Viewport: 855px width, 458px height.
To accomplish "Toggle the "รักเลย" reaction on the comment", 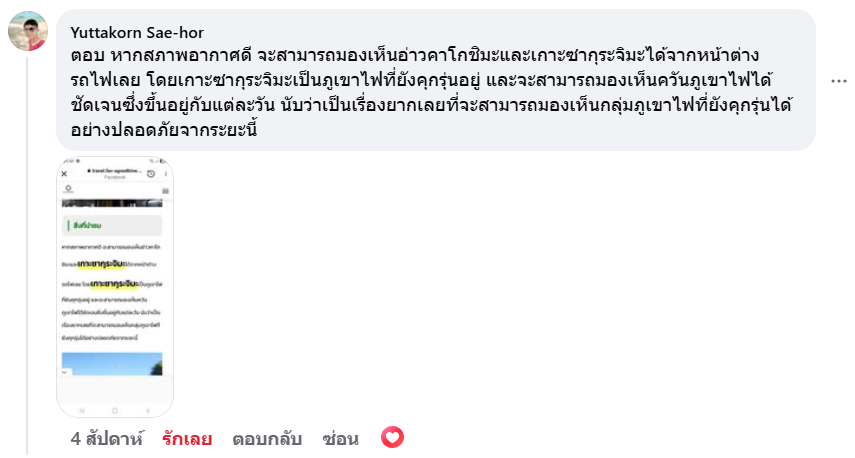I will 187,438.
